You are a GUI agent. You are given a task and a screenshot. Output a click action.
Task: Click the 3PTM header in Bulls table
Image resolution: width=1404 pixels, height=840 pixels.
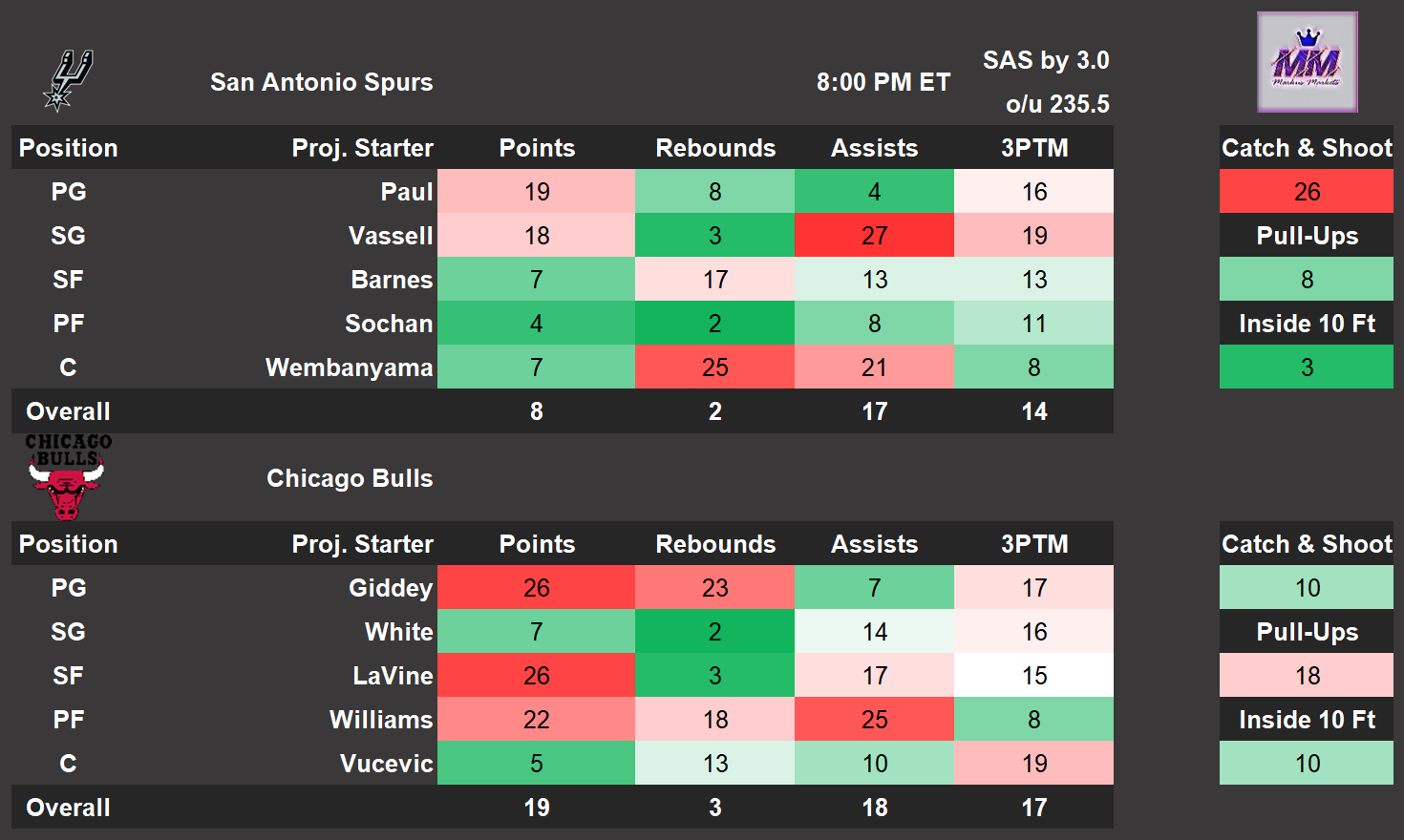click(1034, 544)
